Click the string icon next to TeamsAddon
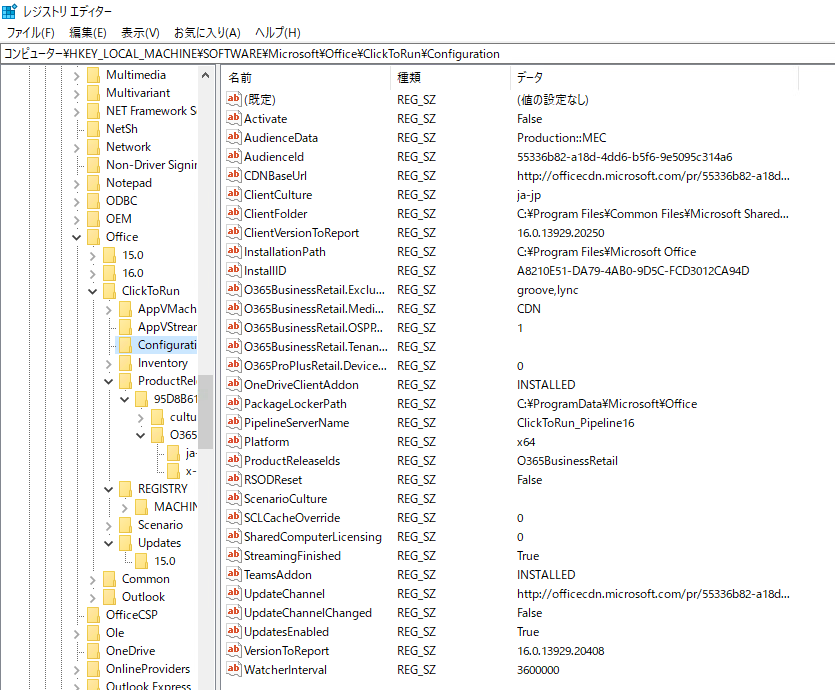 click(x=234, y=574)
